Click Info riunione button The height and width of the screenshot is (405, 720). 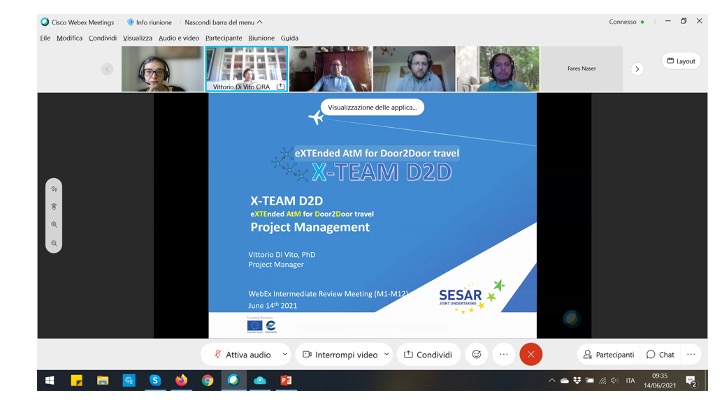[149, 22]
